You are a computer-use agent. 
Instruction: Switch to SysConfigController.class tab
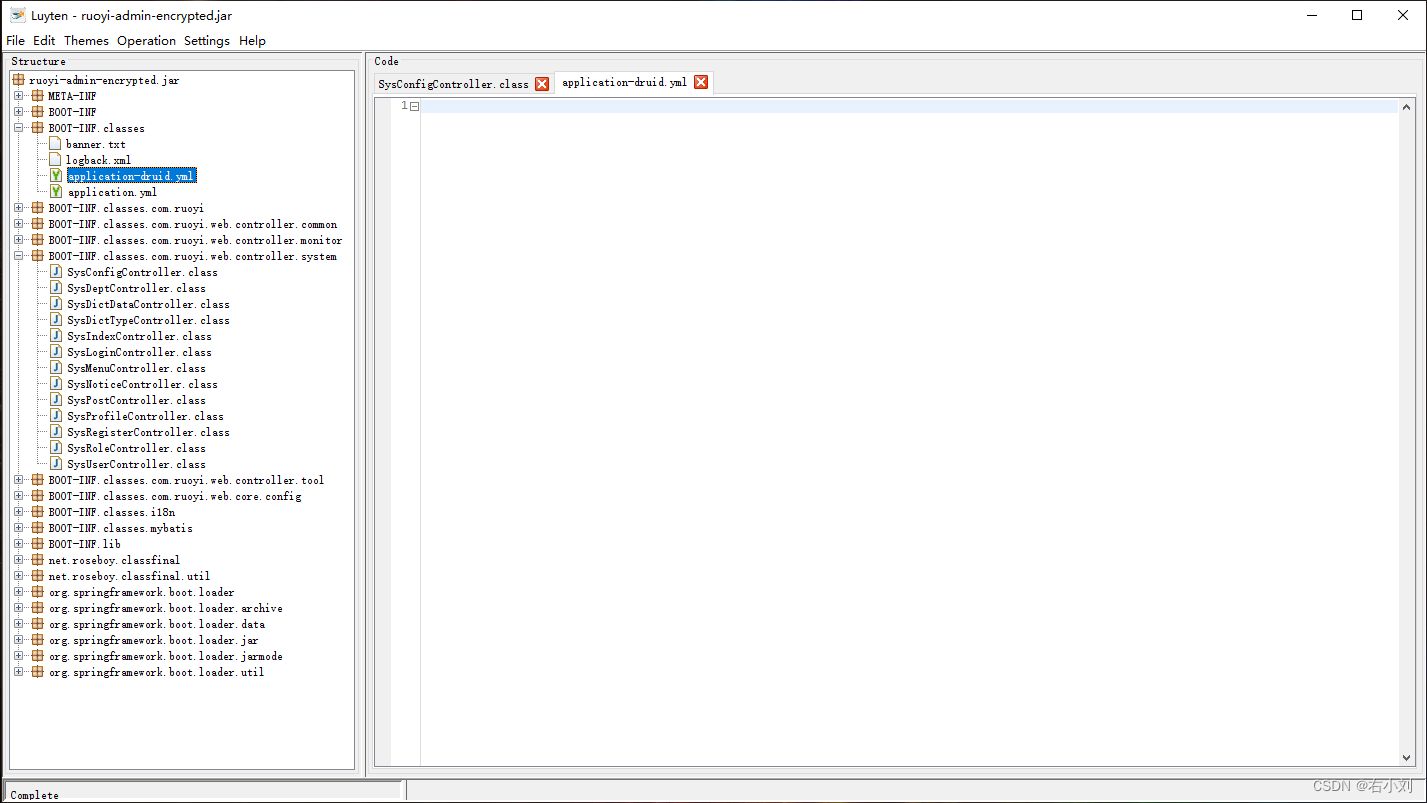[x=453, y=84]
